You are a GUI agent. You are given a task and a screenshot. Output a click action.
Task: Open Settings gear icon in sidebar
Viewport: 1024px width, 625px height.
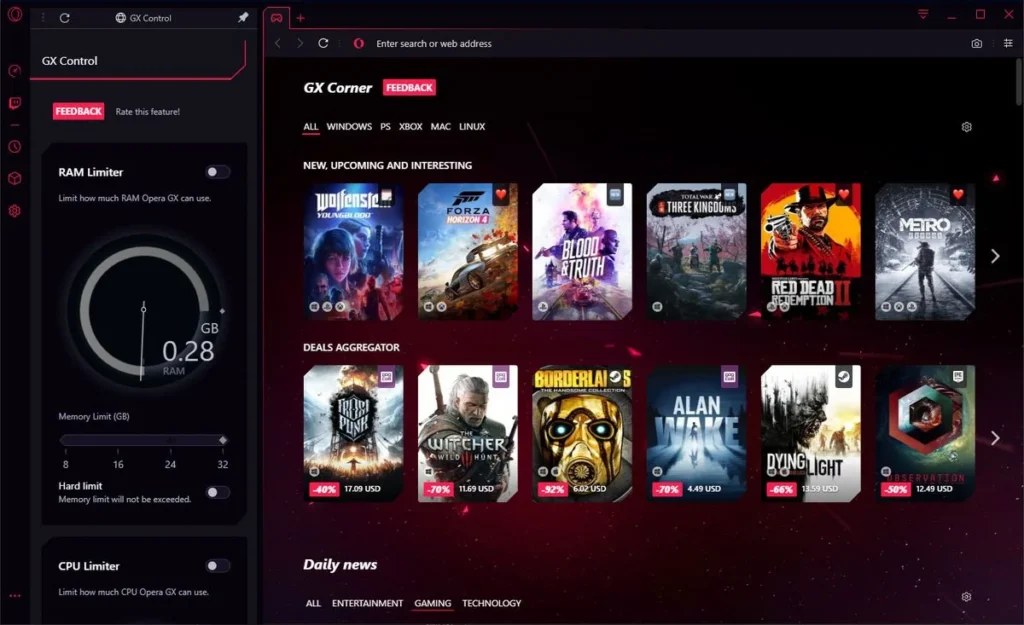pos(14,210)
